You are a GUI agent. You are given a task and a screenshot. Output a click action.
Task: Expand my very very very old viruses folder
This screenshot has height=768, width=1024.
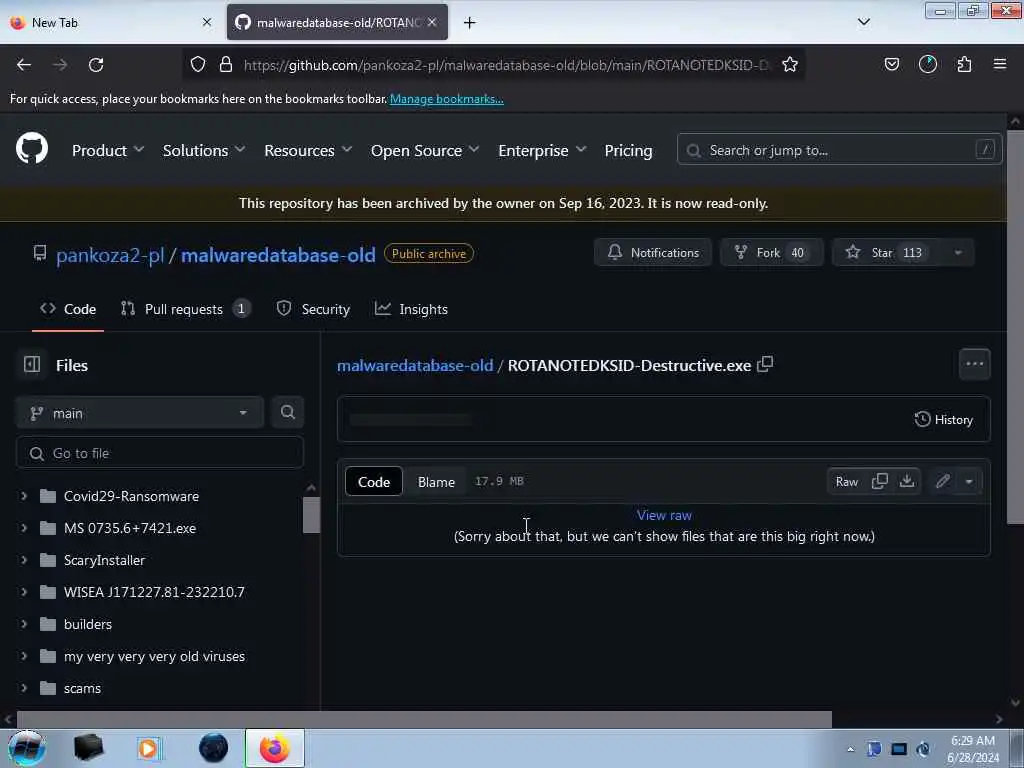tap(24, 656)
